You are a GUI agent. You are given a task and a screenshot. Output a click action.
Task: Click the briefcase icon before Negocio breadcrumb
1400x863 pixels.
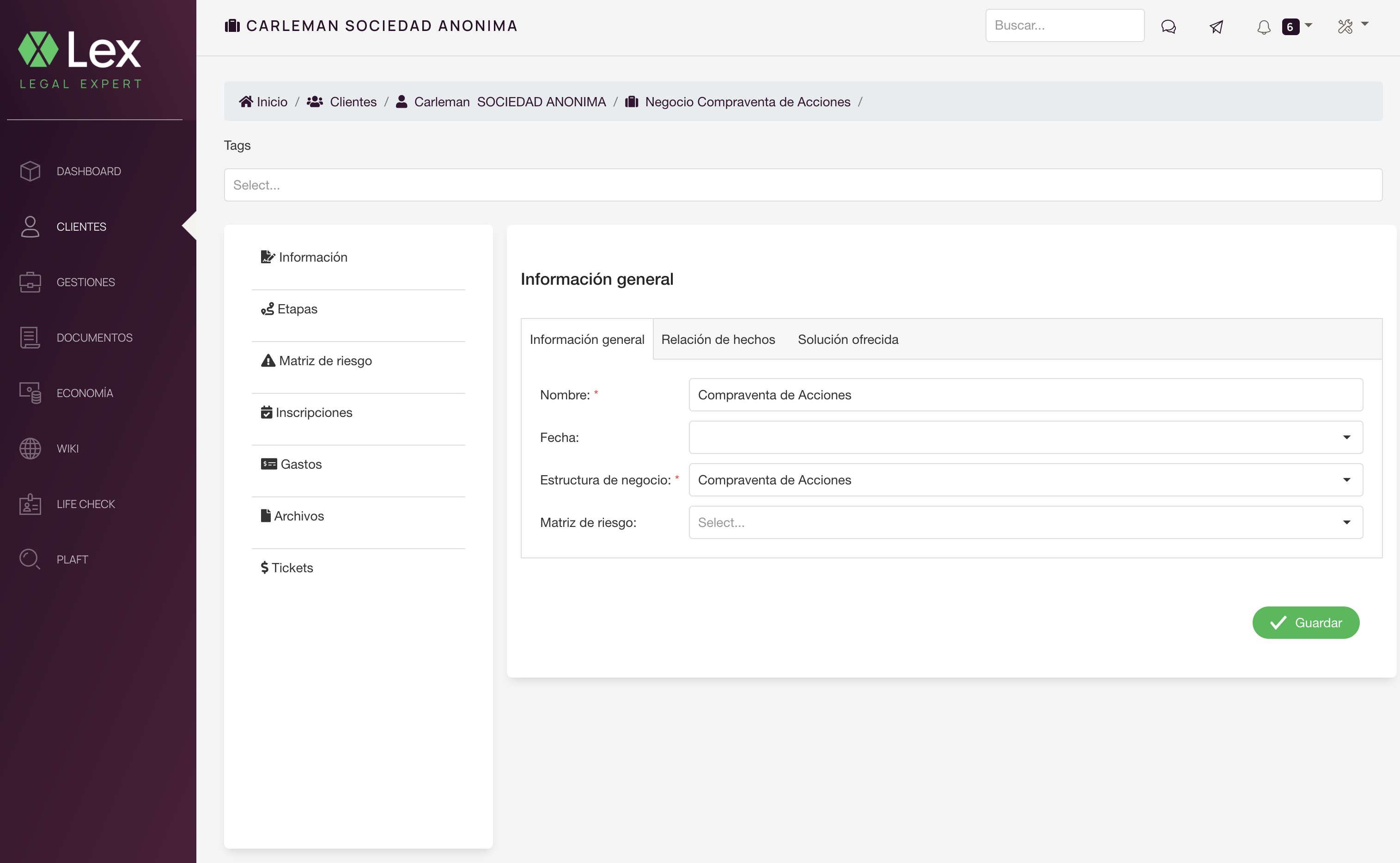tap(632, 102)
